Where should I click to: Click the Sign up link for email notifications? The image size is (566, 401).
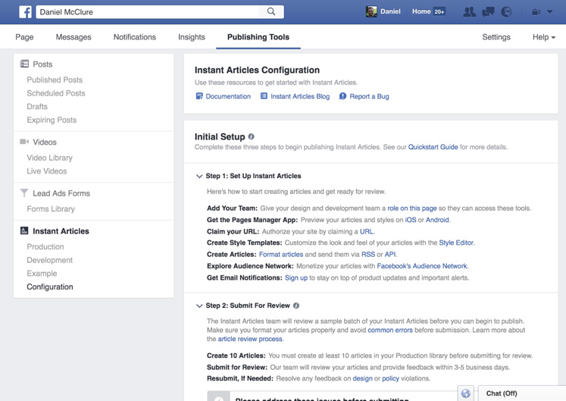coord(296,278)
